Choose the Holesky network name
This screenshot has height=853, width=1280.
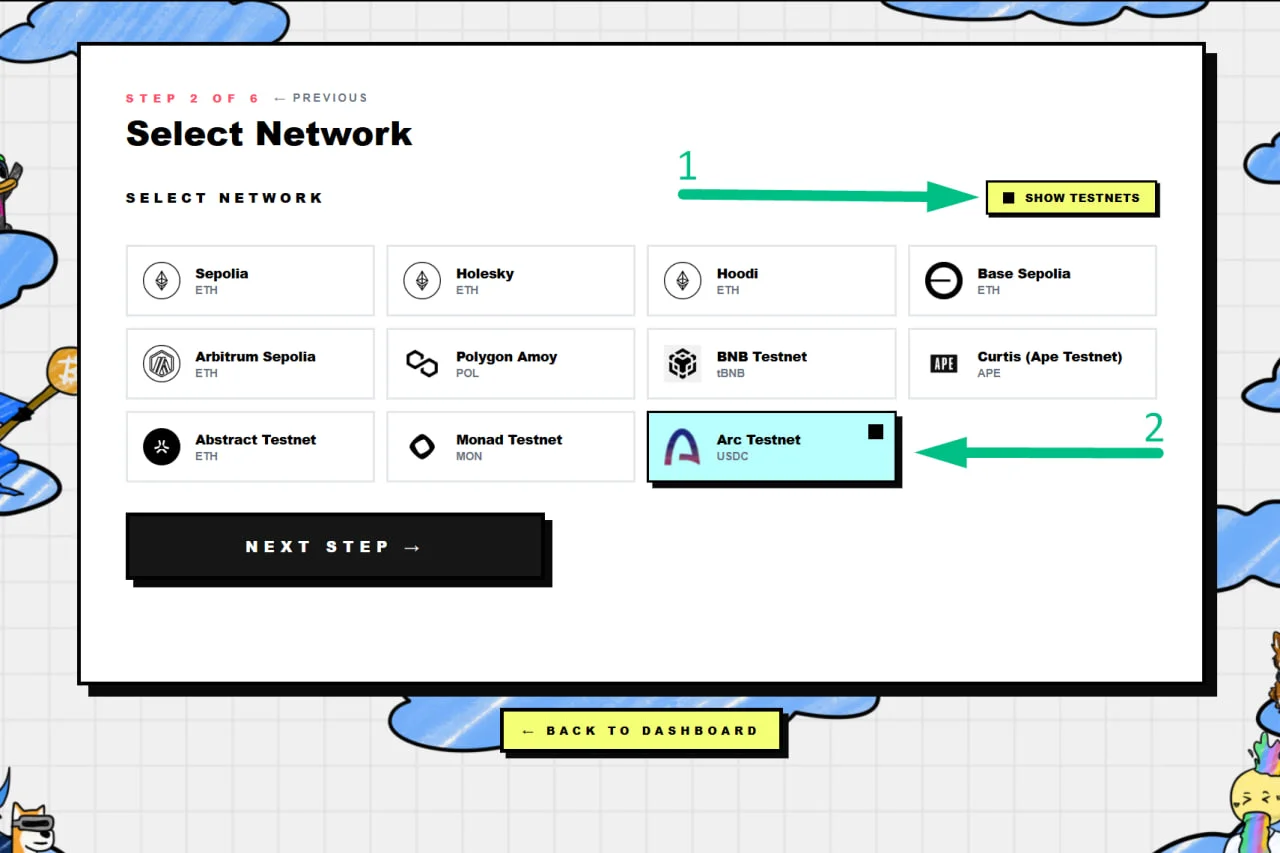[x=485, y=273]
